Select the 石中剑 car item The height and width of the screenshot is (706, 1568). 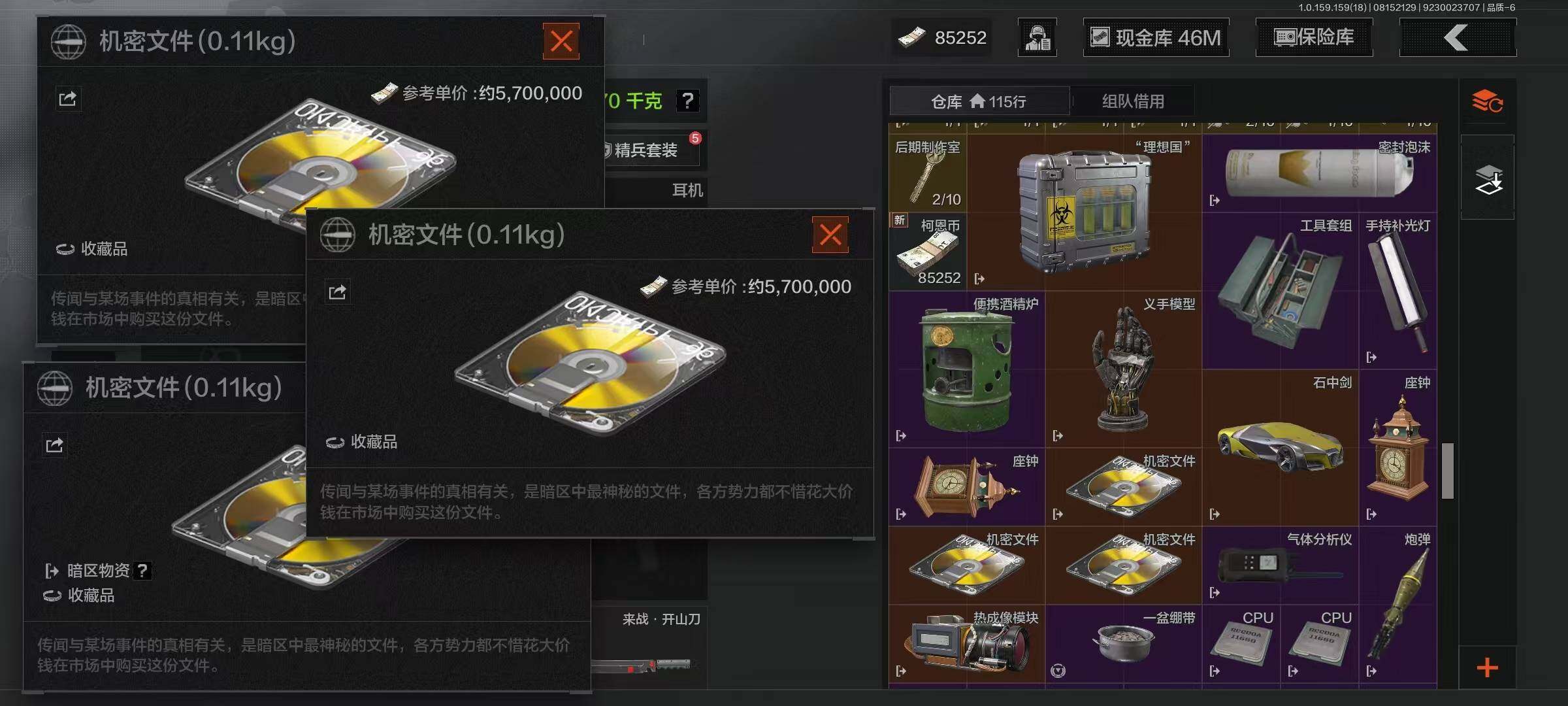coord(1281,448)
